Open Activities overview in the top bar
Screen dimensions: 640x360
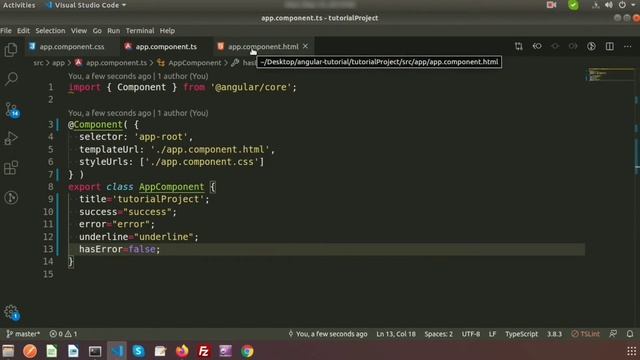[x=19, y=5]
